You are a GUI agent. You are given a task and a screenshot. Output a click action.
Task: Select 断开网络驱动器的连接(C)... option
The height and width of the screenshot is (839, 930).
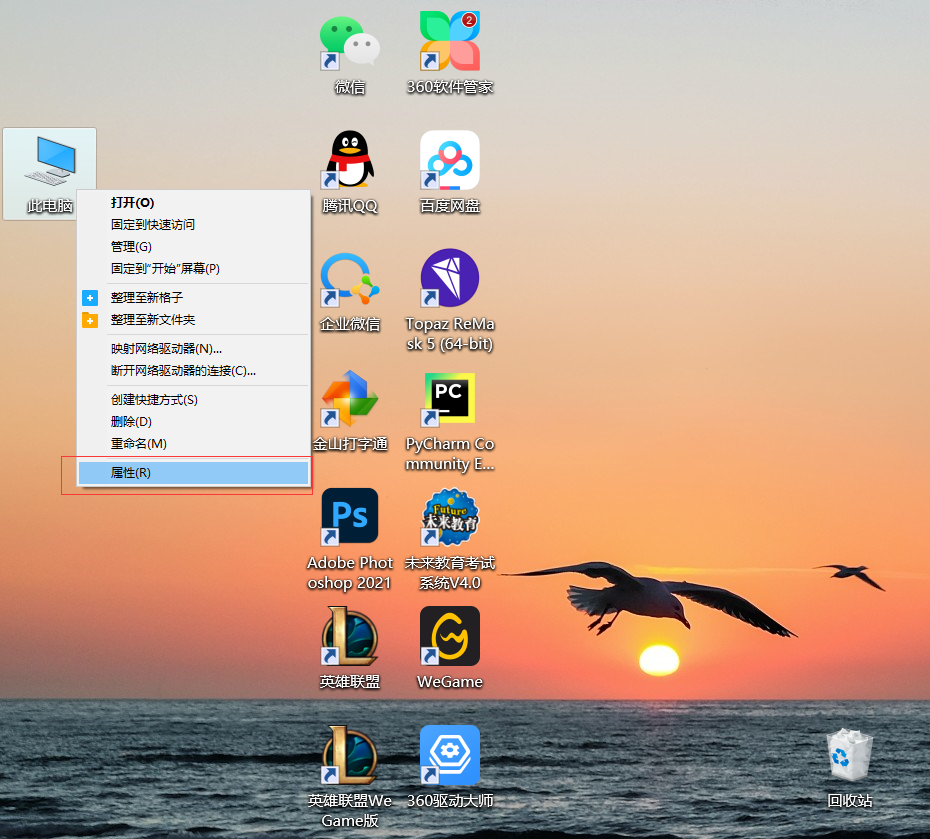pyautogui.click(x=193, y=371)
